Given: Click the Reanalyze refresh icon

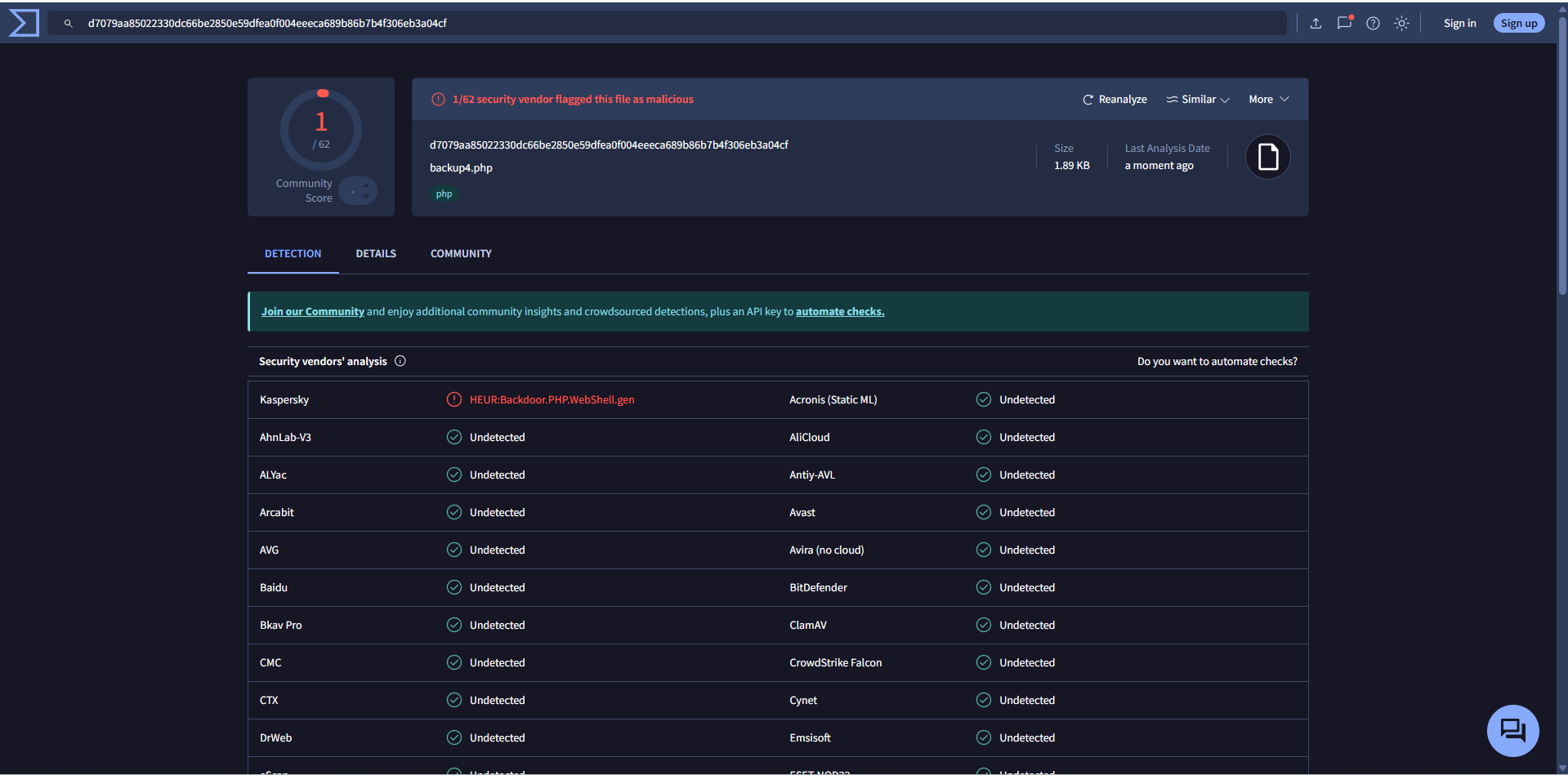Looking at the screenshot, I should click(1088, 99).
